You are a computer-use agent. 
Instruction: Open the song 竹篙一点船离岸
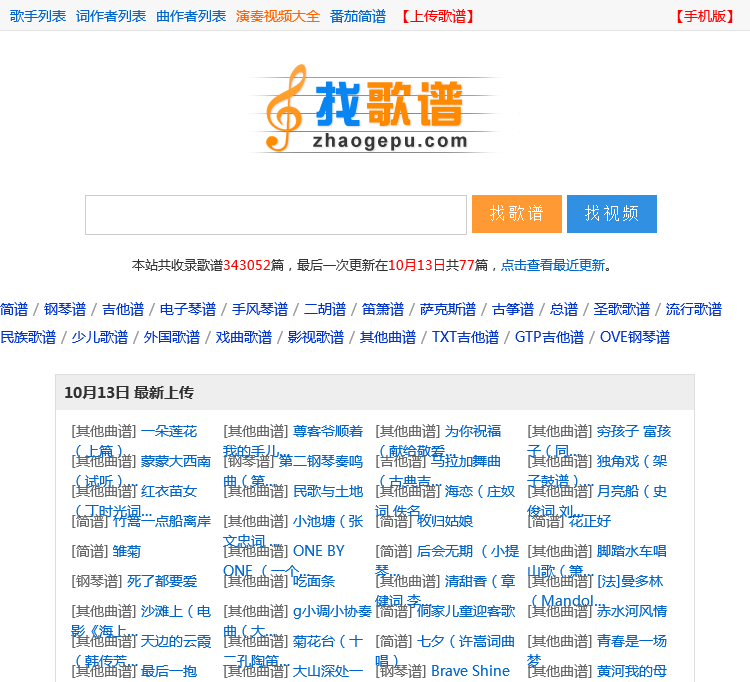tap(162, 521)
